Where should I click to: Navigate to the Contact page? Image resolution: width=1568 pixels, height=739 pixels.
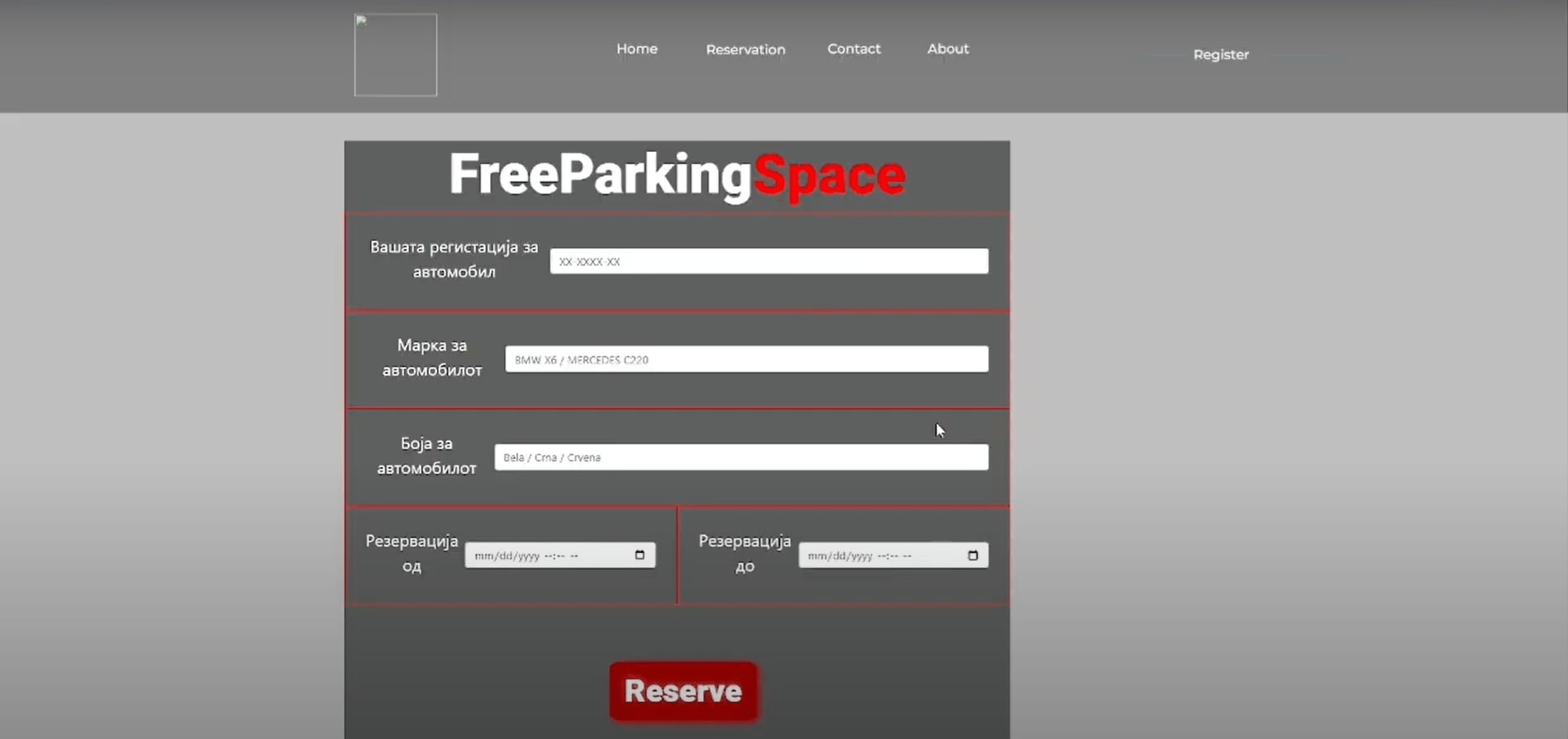853,49
